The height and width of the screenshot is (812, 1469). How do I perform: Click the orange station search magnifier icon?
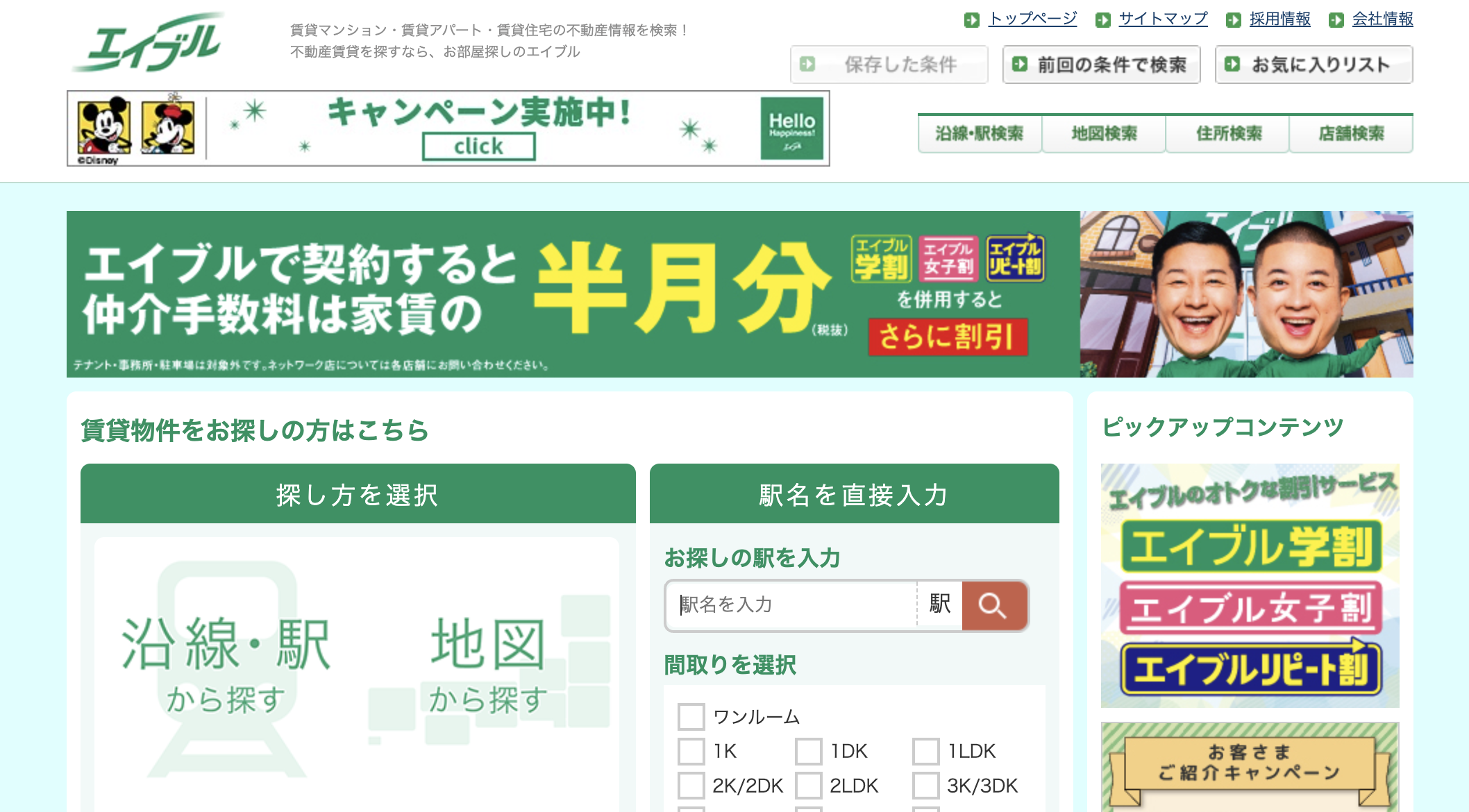[994, 606]
